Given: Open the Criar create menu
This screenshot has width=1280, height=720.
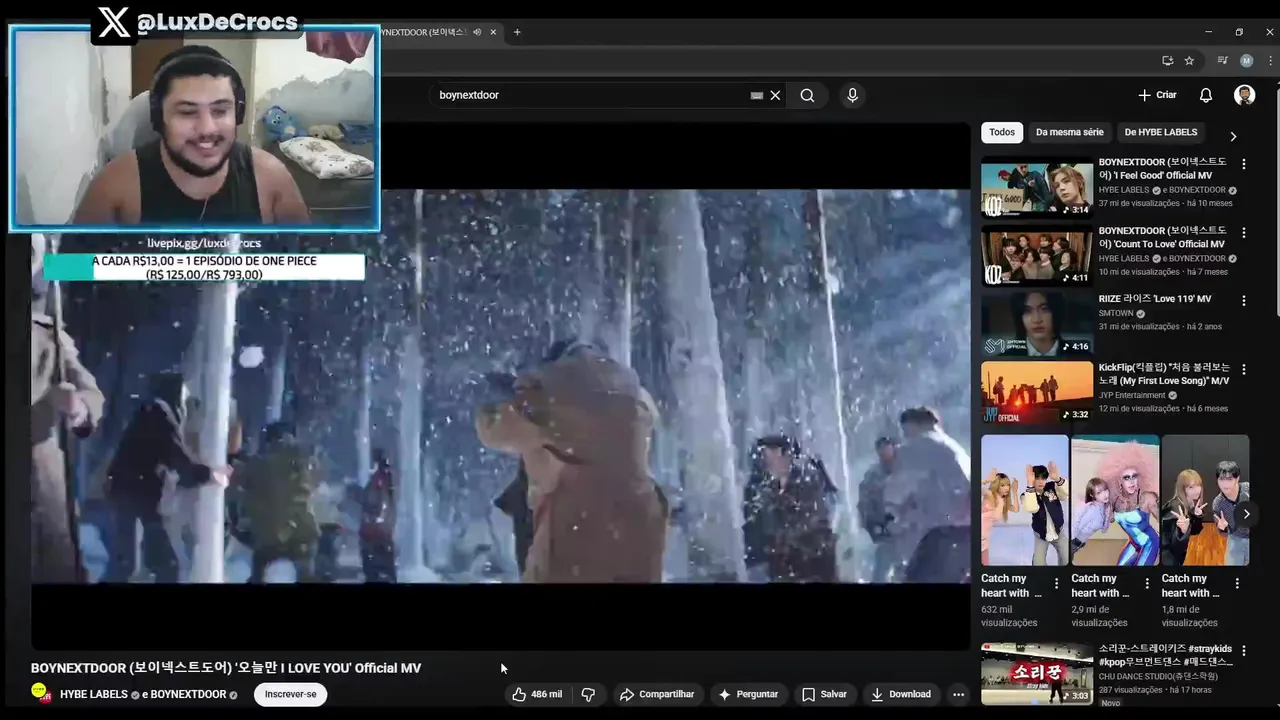Looking at the screenshot, I should coord(1158,95).
